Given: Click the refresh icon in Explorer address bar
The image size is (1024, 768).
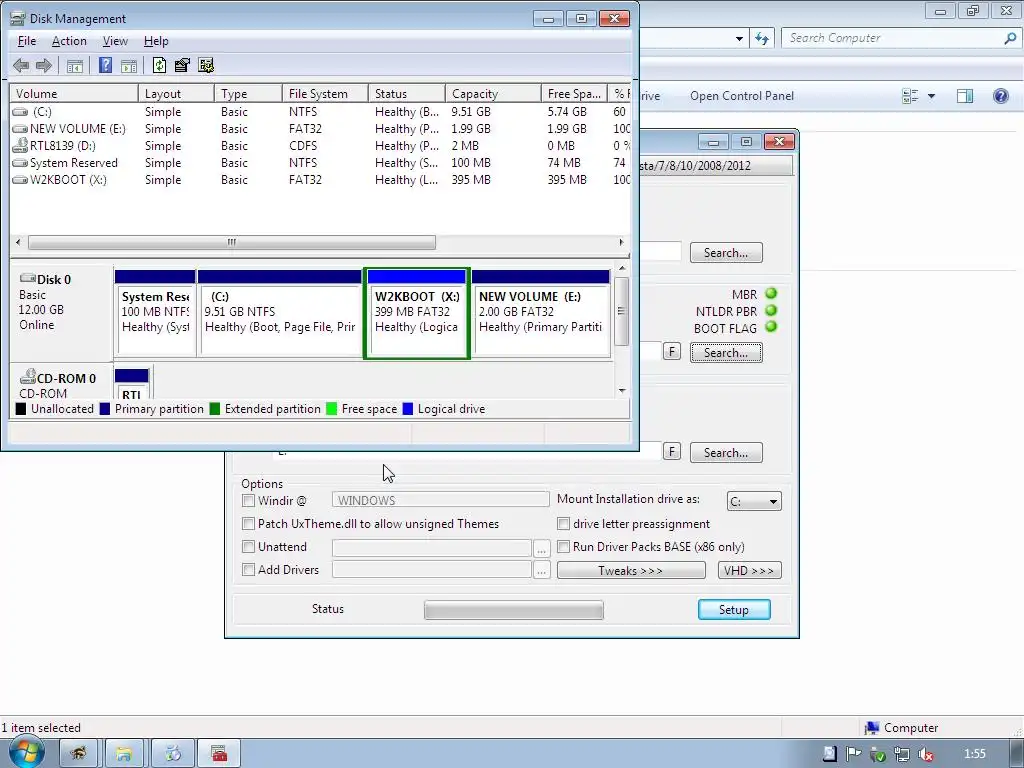Looking at the screenshot, I should tap(761, 39).
